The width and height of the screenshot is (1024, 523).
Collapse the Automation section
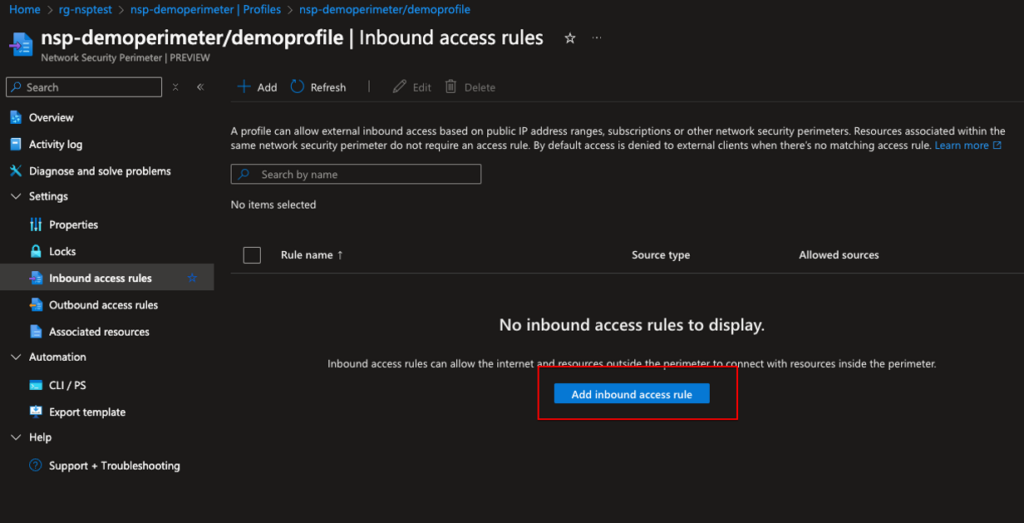click(x=15, y=357)
